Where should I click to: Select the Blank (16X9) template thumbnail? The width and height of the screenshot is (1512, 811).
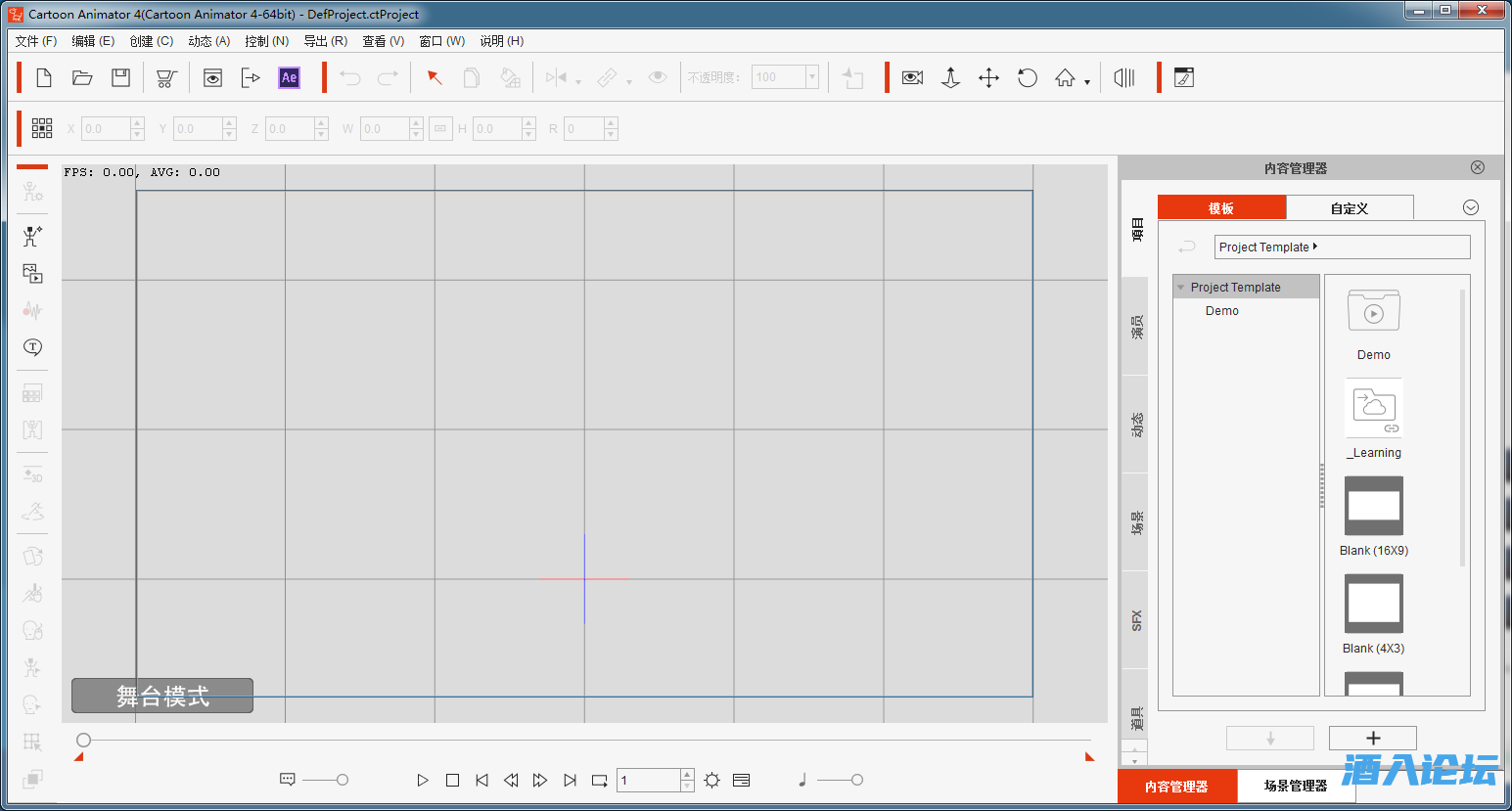point(1373,506)
